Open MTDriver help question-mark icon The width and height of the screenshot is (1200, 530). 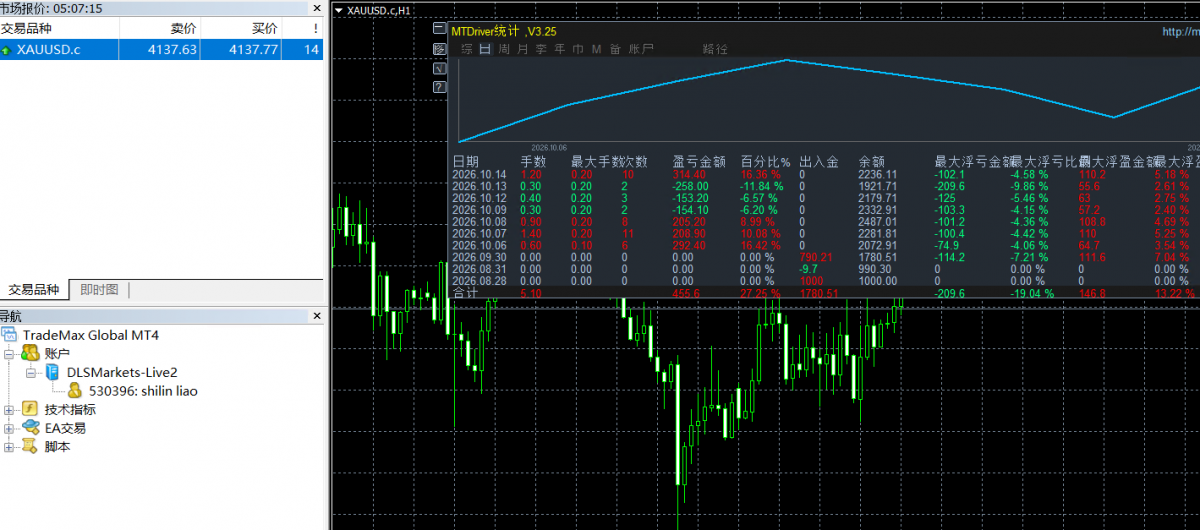click(439, 87)
